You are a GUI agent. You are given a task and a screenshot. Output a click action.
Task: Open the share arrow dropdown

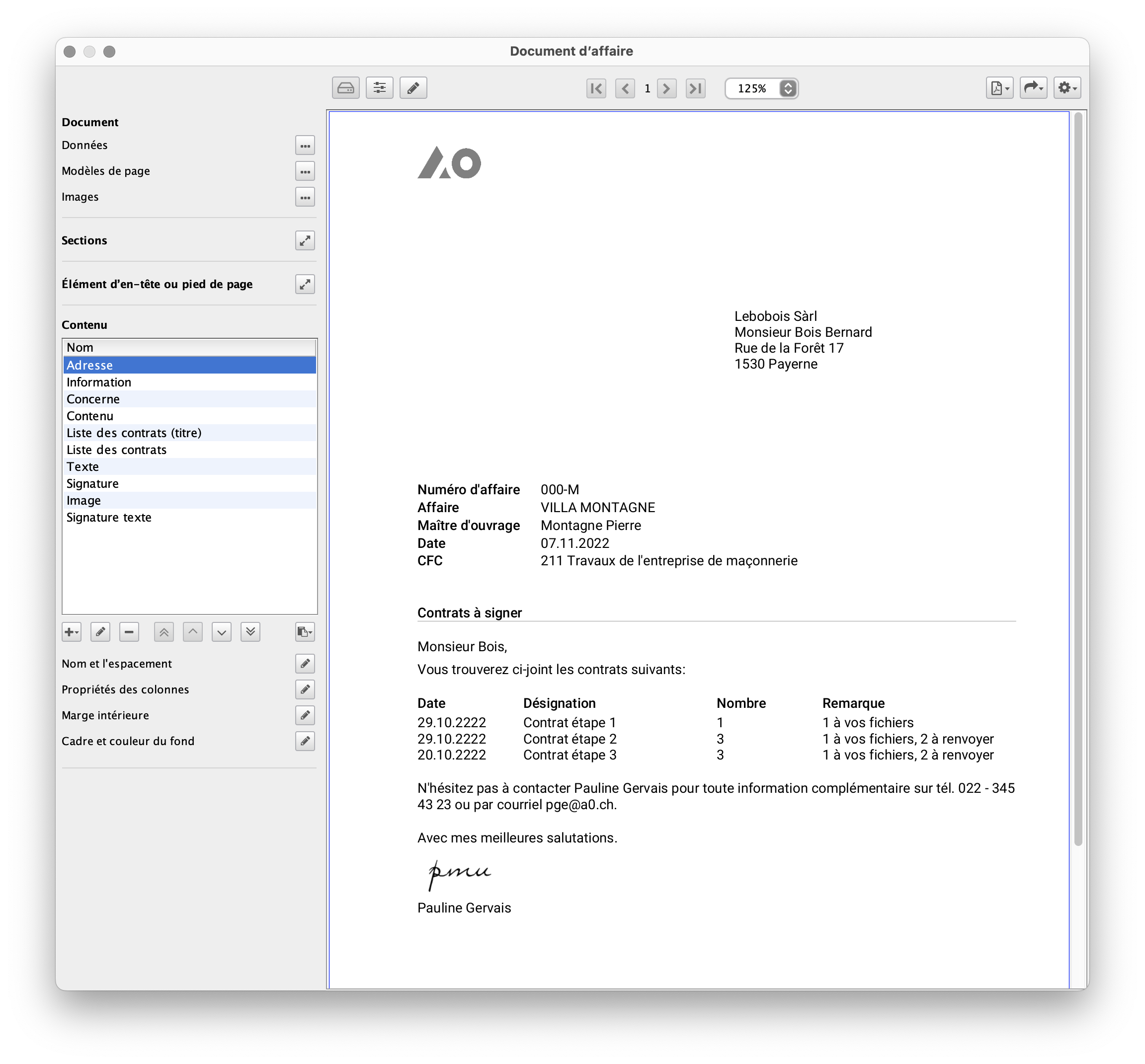[1033, 88]
